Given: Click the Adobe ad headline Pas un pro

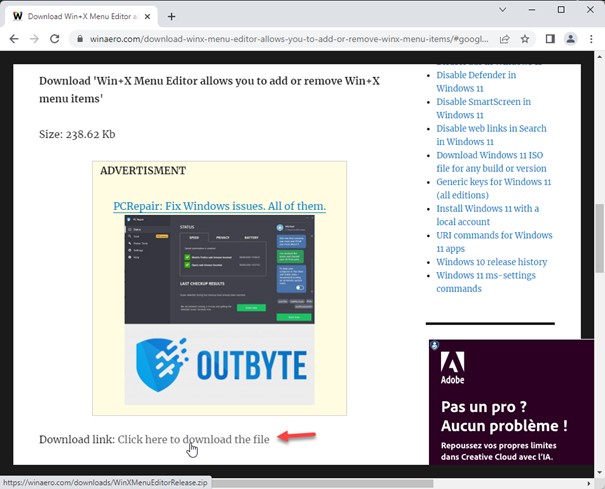Looking at the screenshot, I should click(x=504, y=416).
